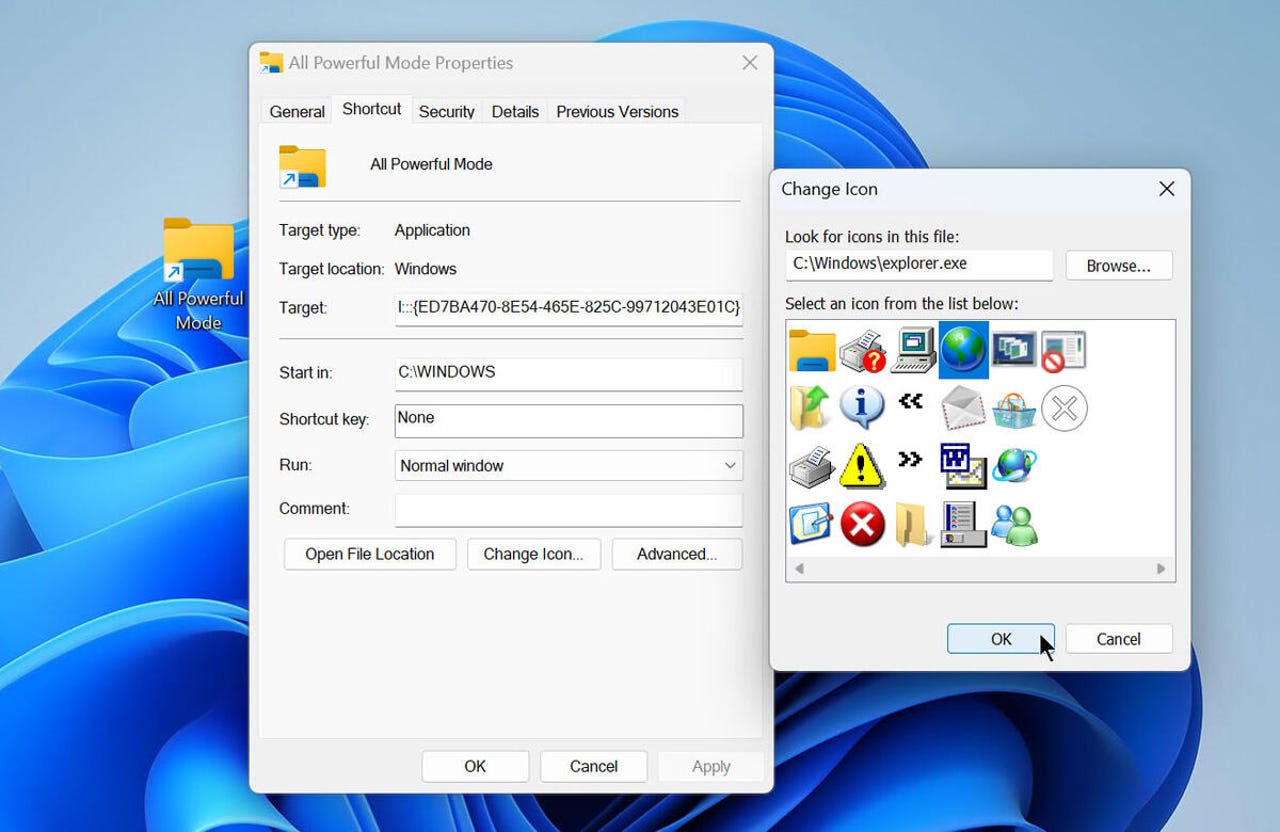The width and height of the screenshot is (1280, 832).
Task: Click the icon file path field
Action: (x=919, y=265)
